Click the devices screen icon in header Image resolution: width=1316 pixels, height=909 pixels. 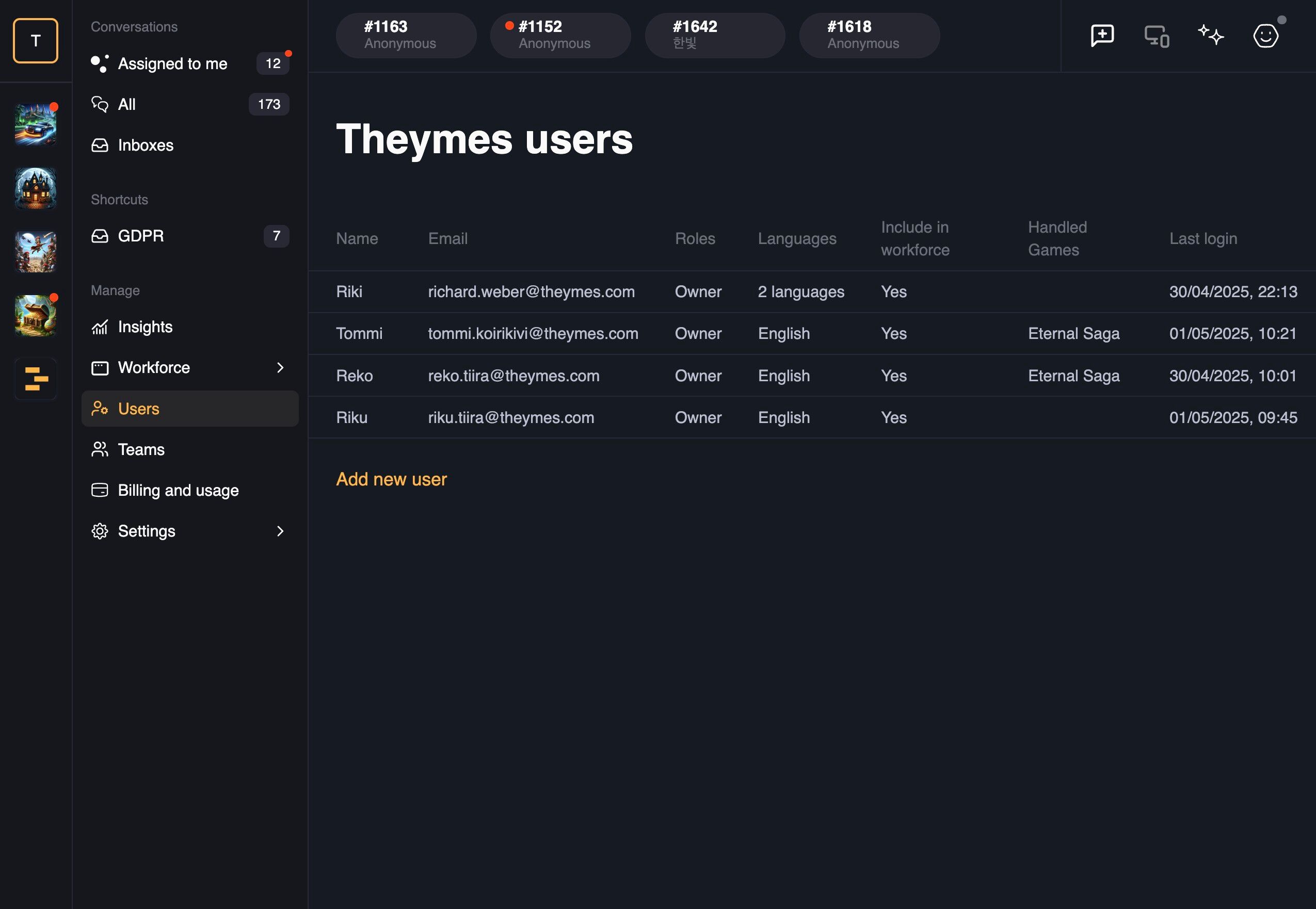click(1157, 36)
